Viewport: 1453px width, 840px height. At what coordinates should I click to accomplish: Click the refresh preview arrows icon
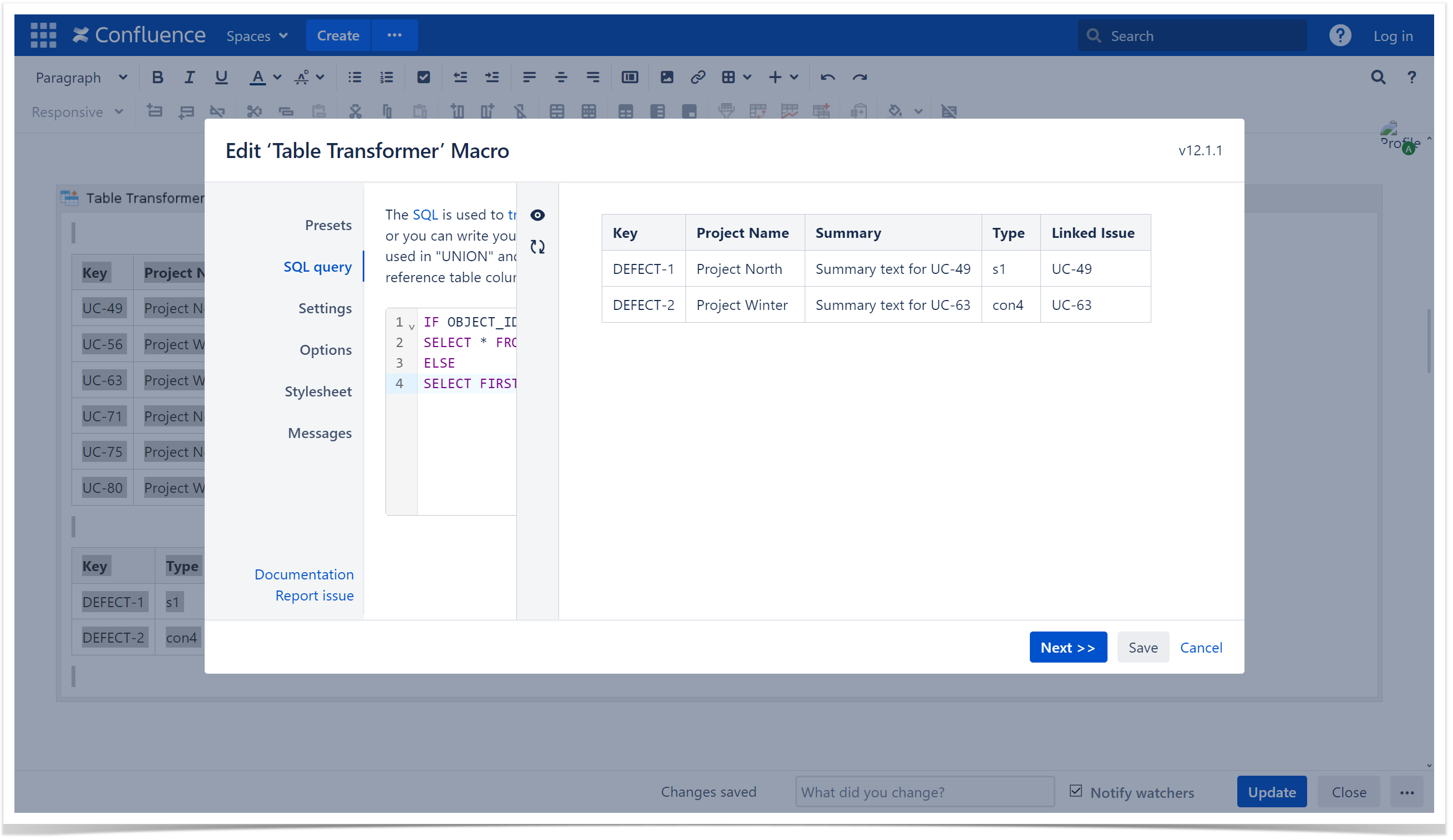click(537, 247)
